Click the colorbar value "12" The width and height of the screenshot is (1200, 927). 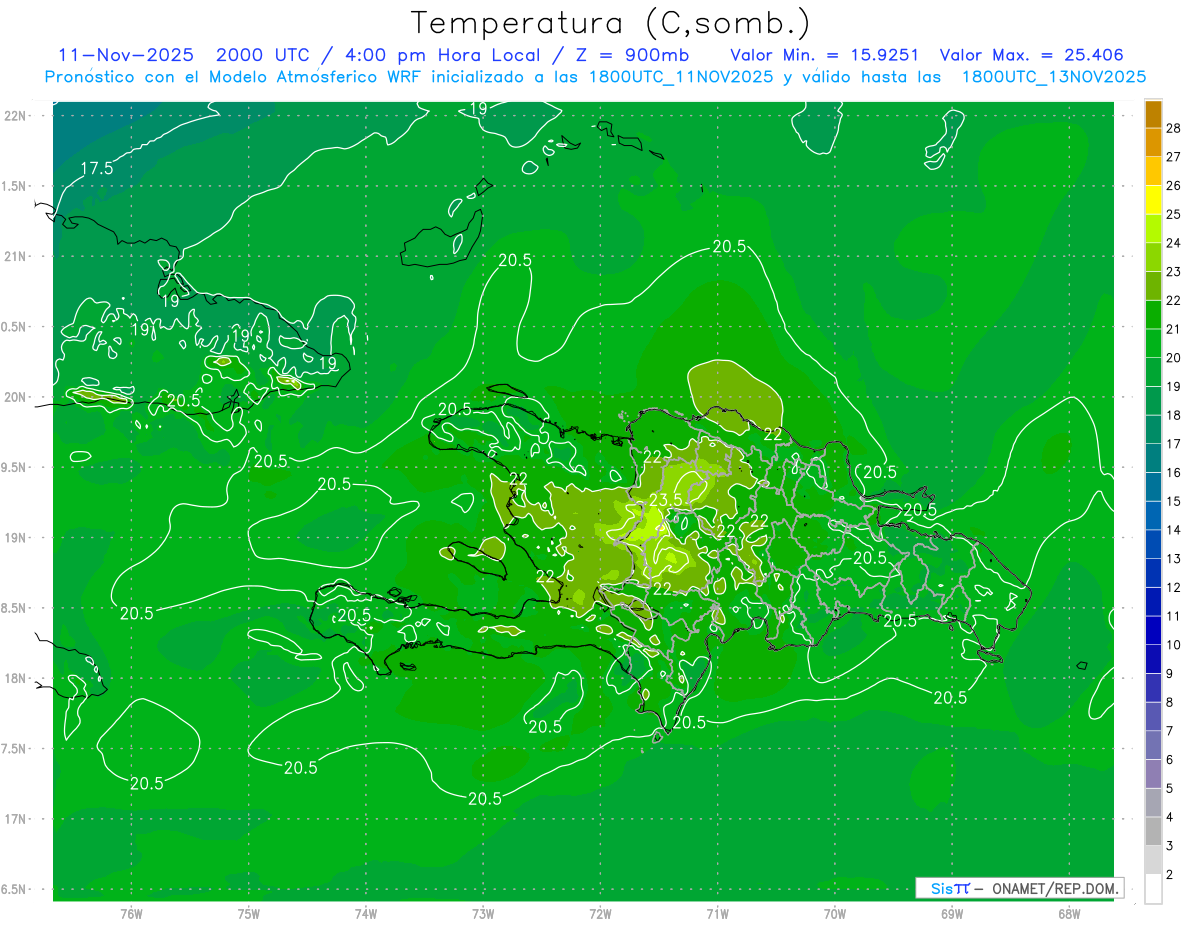pos(1173,587)
